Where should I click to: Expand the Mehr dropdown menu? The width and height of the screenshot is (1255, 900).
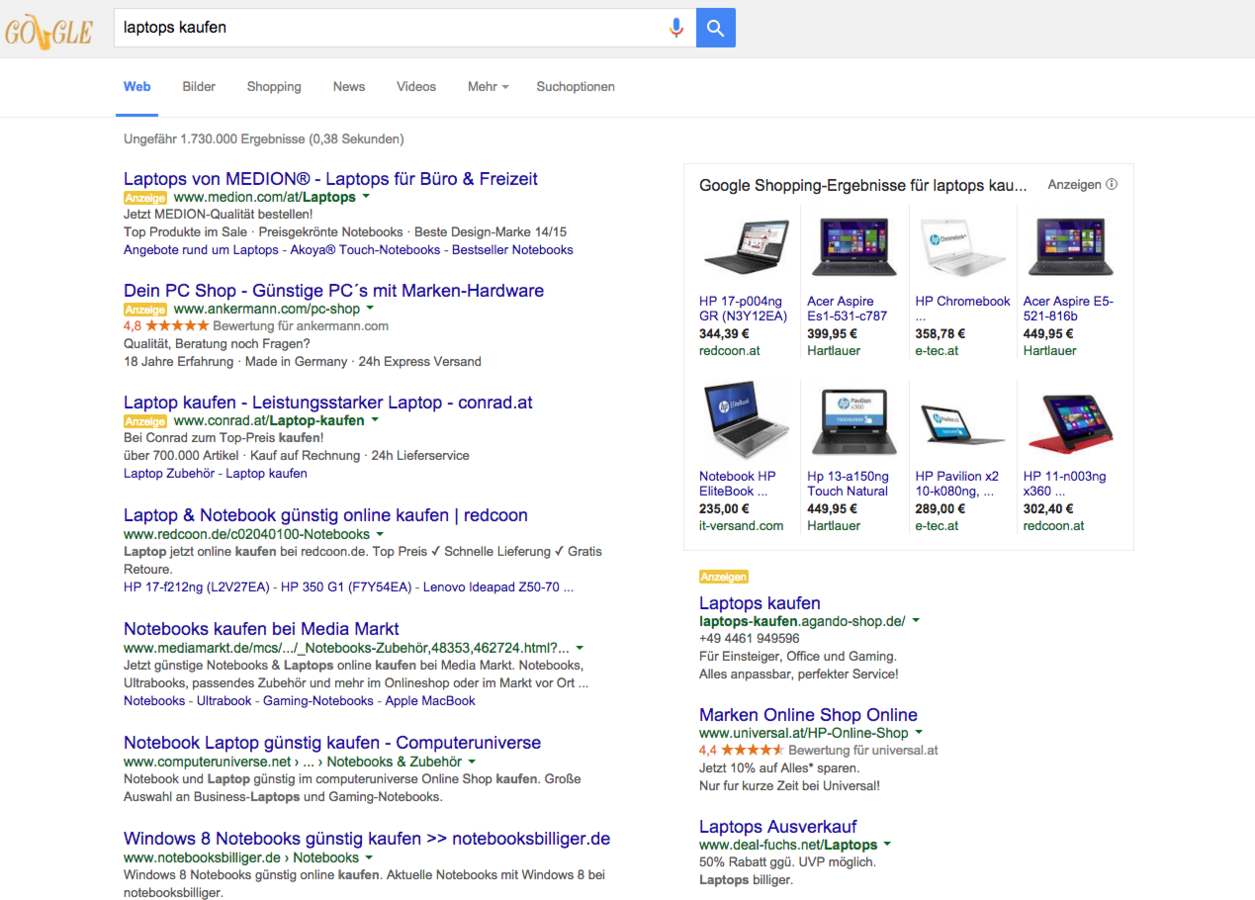pyautogui.click(x=488, y=87)
